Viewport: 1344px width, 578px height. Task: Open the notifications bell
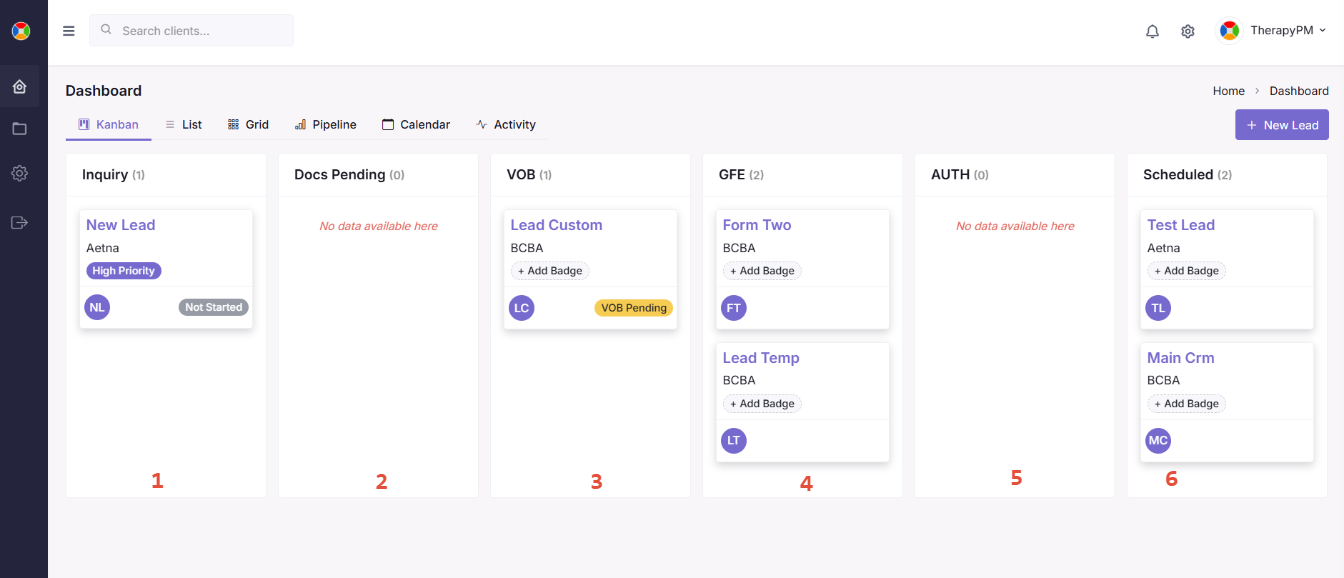tap(1152, 31)
